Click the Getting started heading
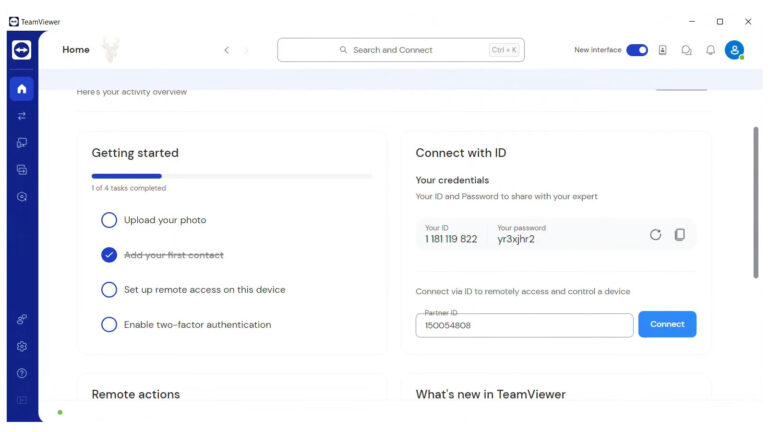Viewport: 768px width, 432px height. point(135,153)
